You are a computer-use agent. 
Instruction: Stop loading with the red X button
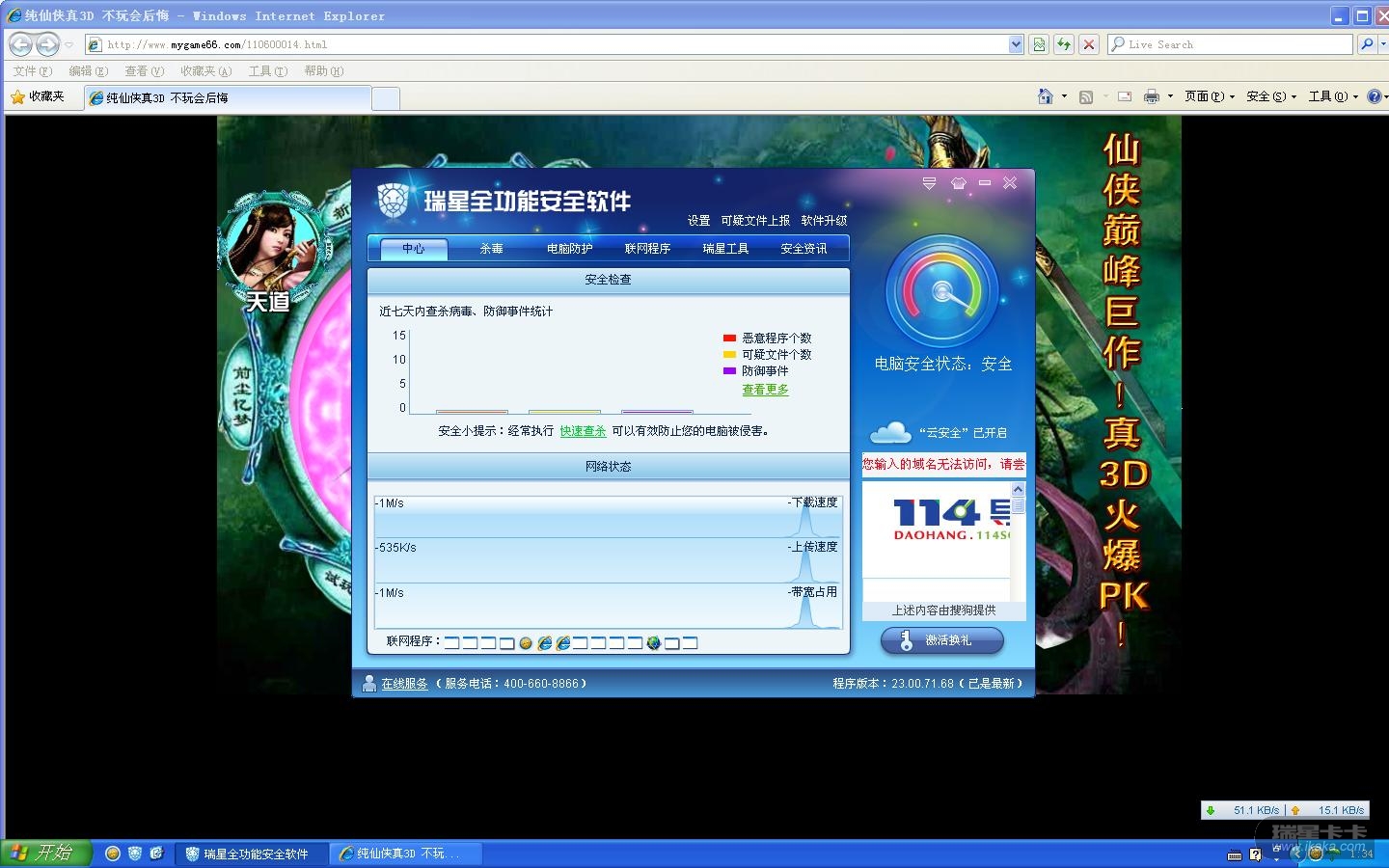1089,44
